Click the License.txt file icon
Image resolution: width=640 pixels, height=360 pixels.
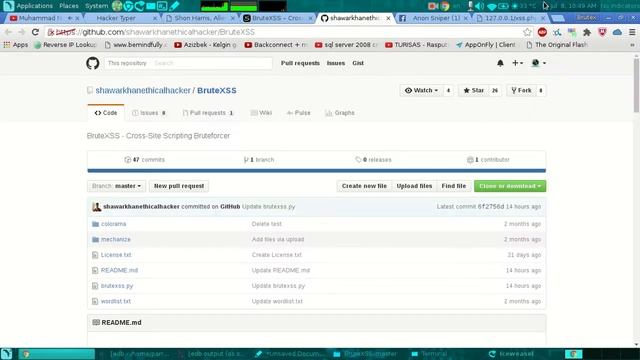[x=95, y=255]
